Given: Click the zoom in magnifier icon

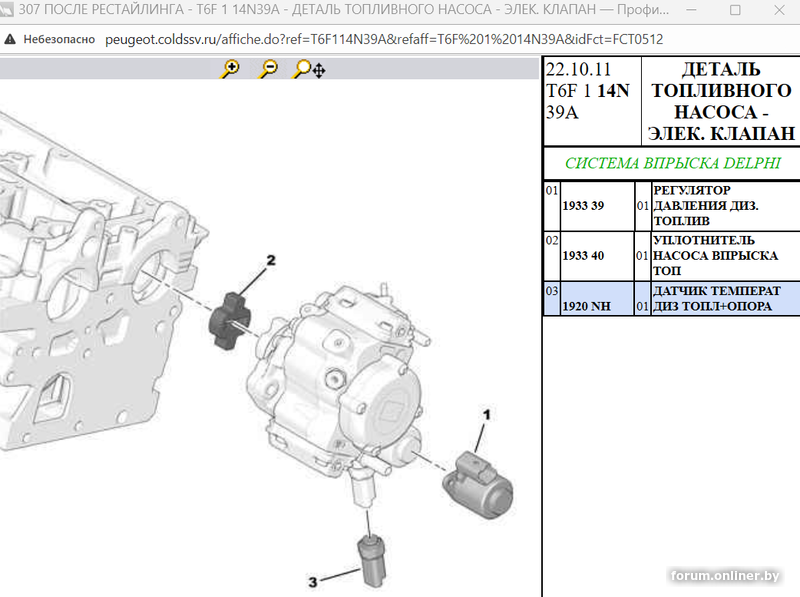Looking at the screenshot, I should click(230, 69).
